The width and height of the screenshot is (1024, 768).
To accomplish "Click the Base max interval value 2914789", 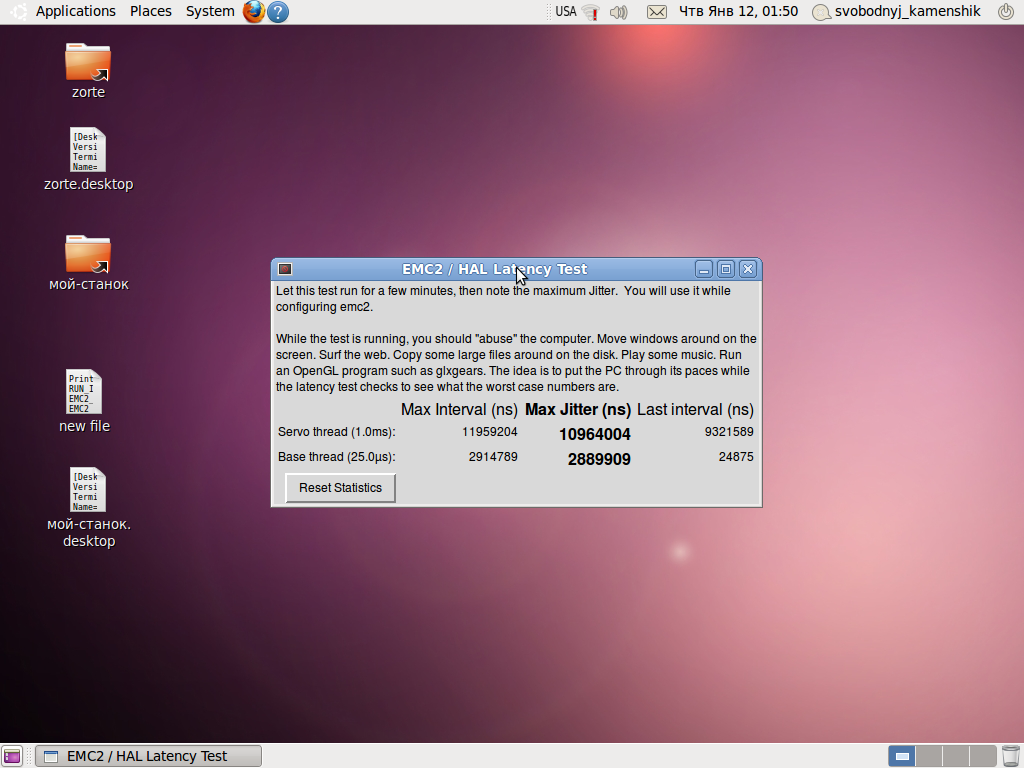I will pos(492,456).
